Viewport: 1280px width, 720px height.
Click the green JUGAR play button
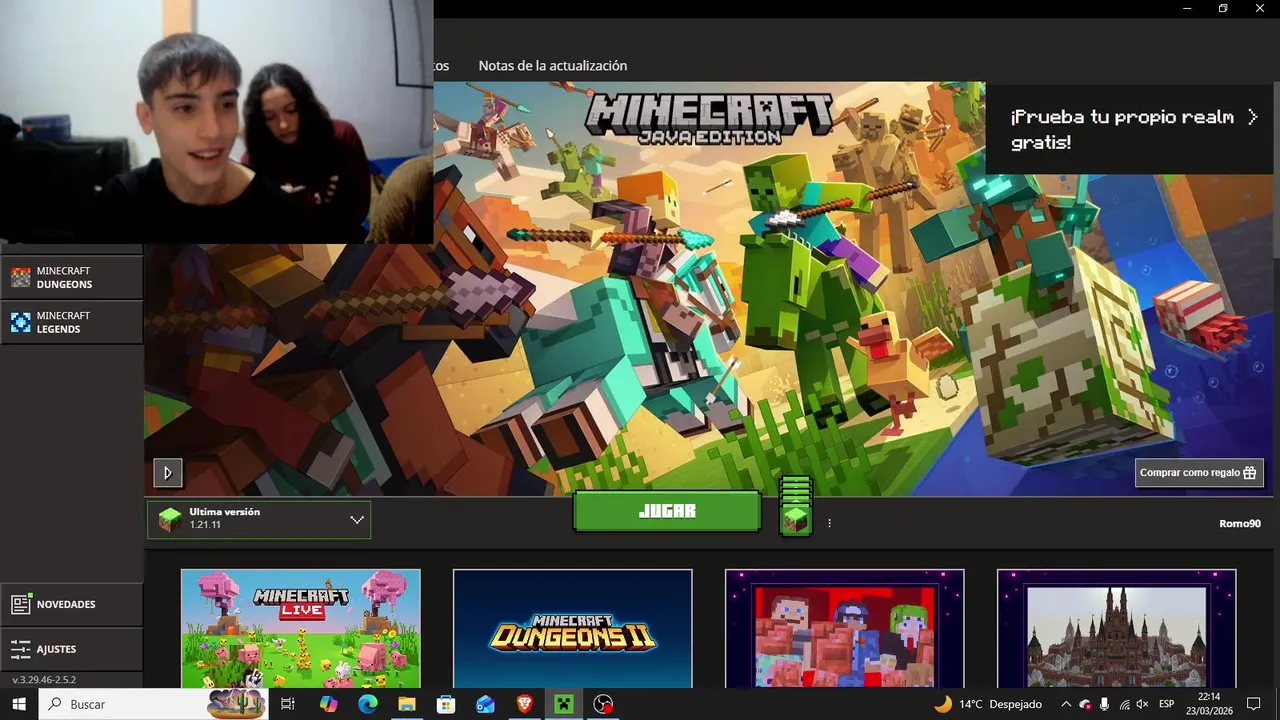667,511
